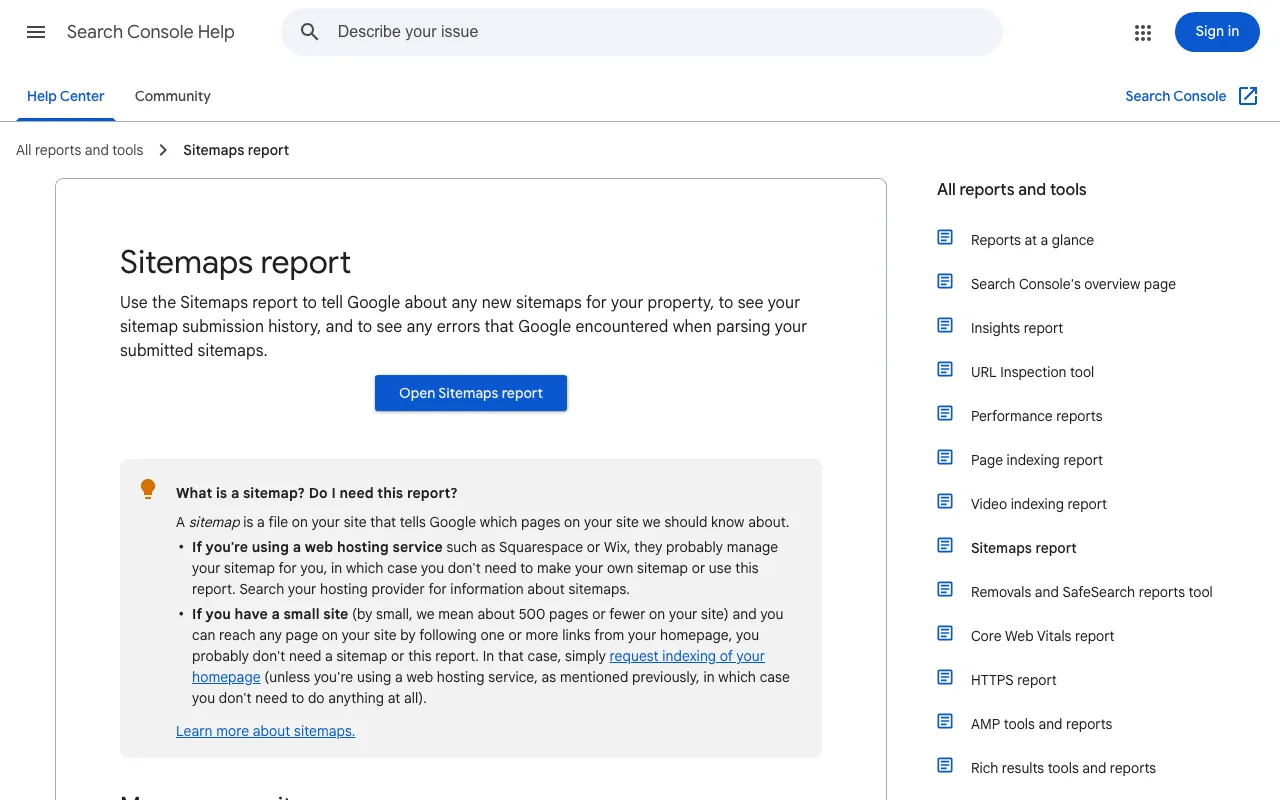The width and height of the screenshot is (1280, 800).
Task: Open the Google apps grid
Action: pos(1143,33)
